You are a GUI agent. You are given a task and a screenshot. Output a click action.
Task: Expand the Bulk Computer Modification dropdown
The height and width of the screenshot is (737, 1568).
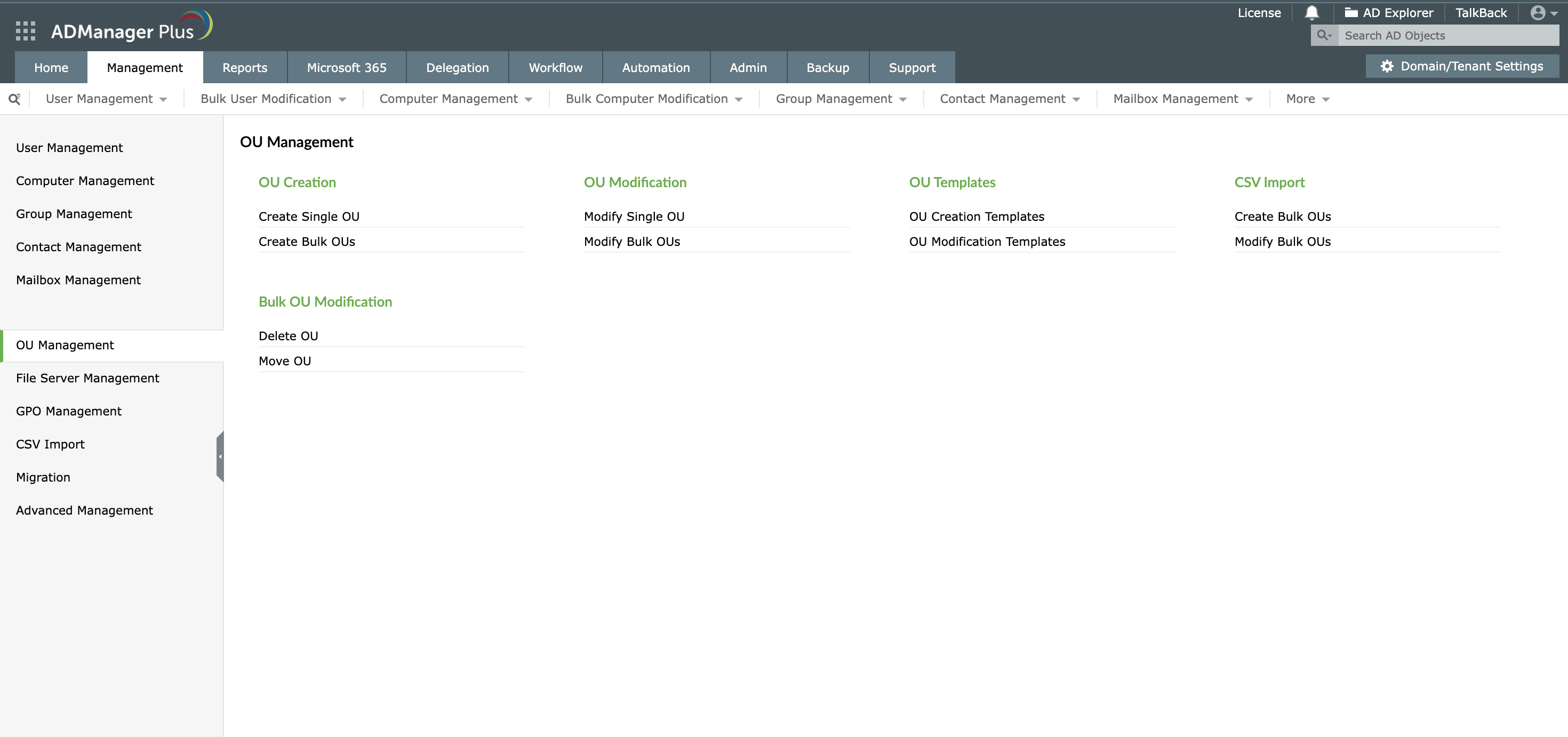653,99
